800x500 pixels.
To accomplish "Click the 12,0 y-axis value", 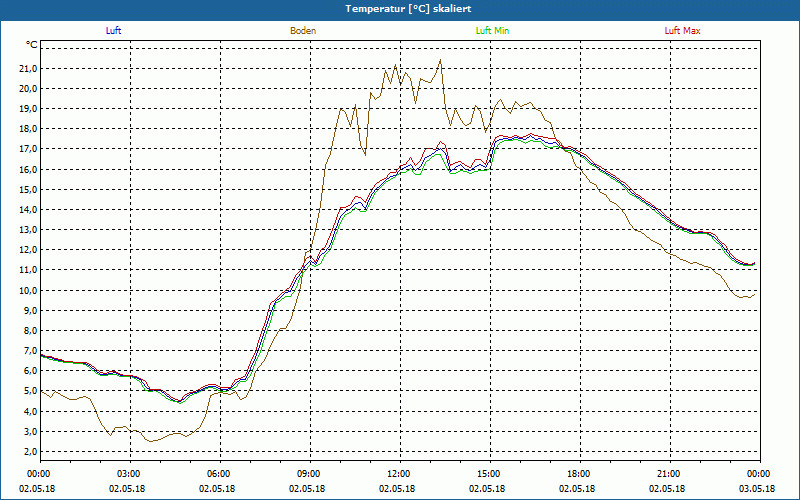I will (x=28, y=250).
